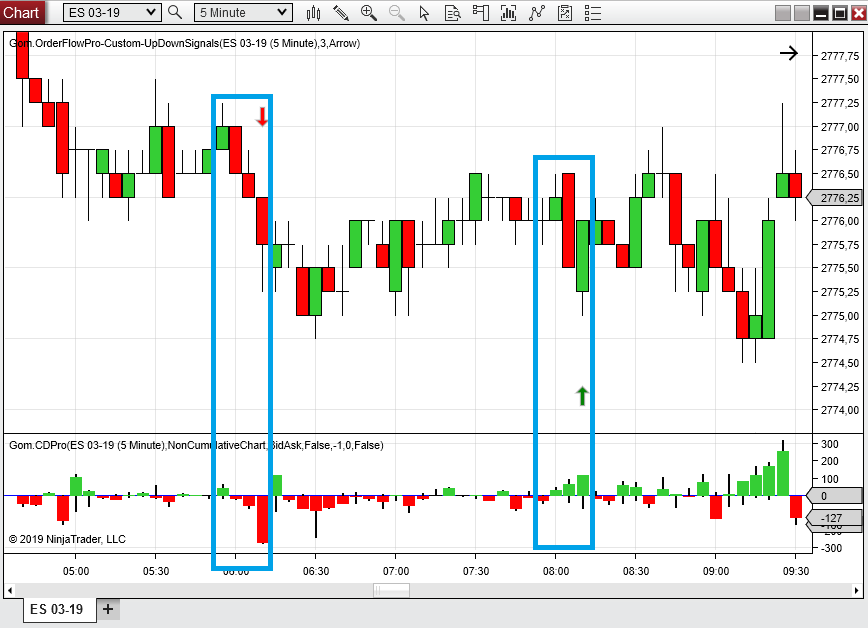Click the 2776,25 current price marker
This screenshot has width=868, height=628.
pos(836,198)
